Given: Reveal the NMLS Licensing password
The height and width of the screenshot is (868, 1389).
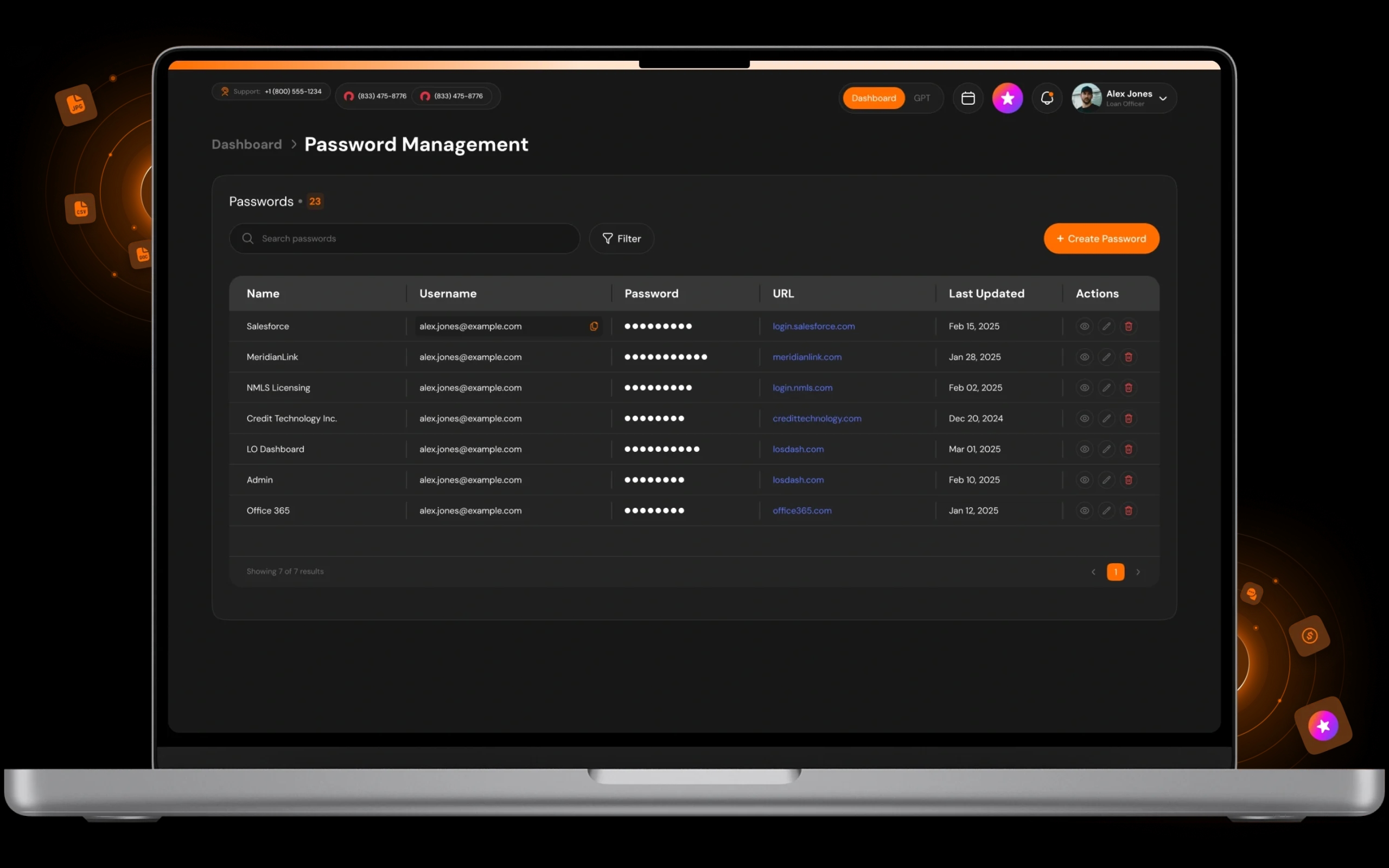Looking at the screenshot, I should coord(1084,387).
